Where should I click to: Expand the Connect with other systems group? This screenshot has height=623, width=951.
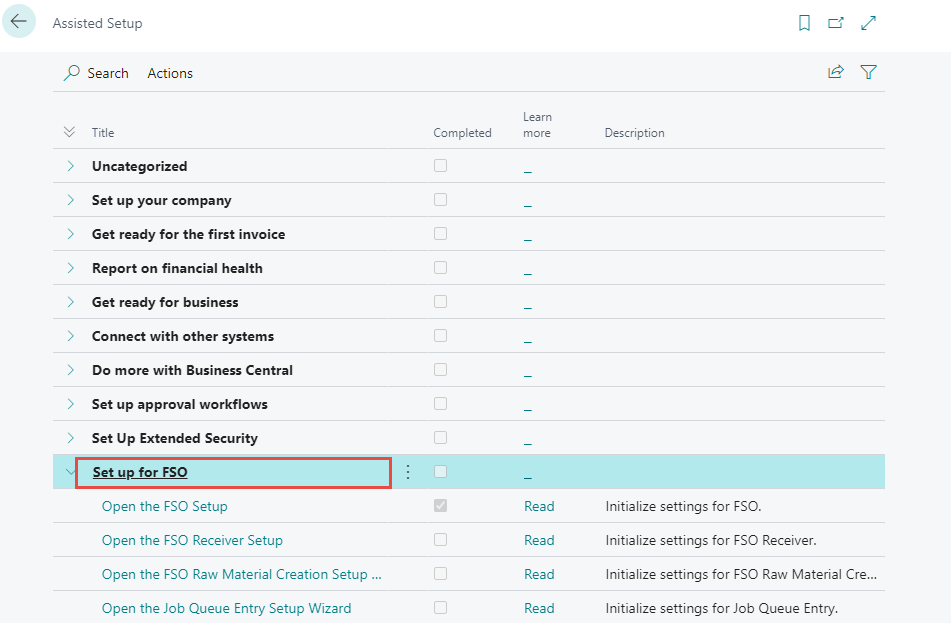click(70, 336)
